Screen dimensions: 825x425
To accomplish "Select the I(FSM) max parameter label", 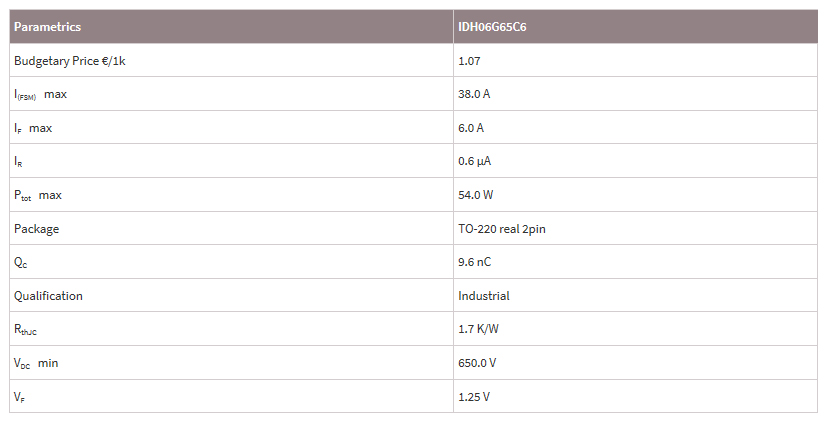I will click(41, 95).
